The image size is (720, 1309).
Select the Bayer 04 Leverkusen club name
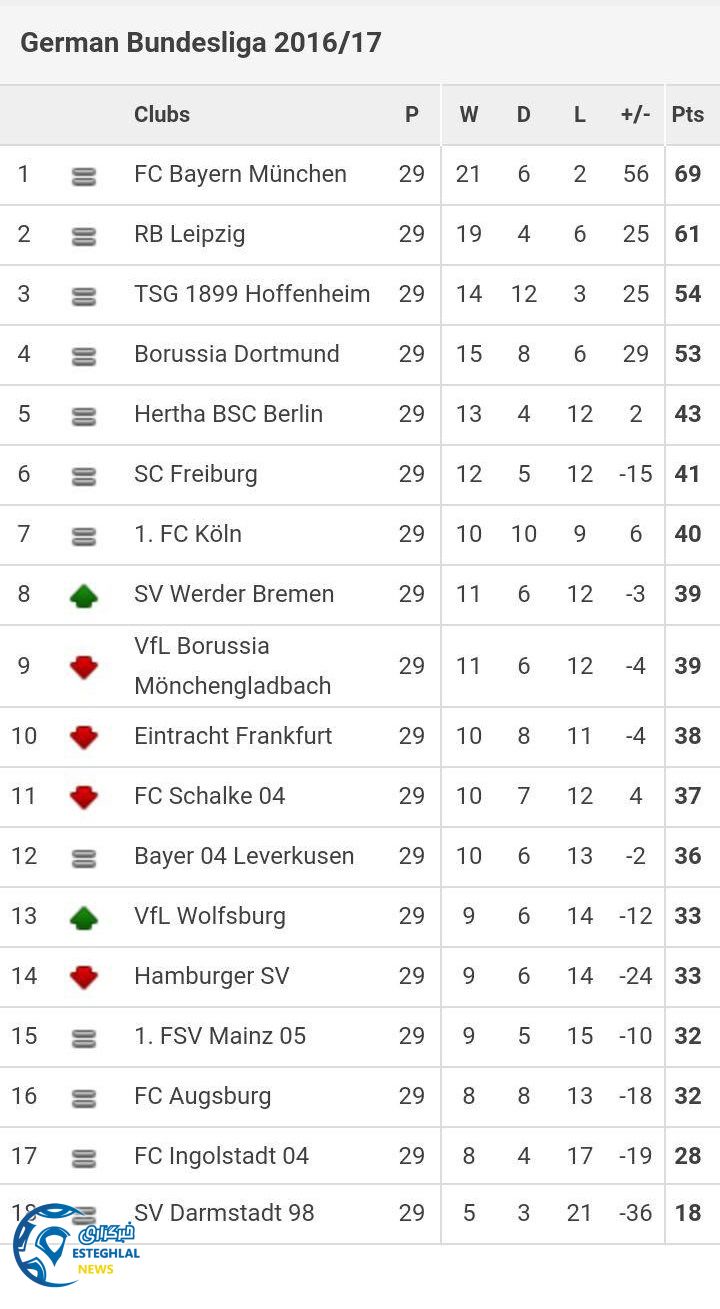pos(244,856)
